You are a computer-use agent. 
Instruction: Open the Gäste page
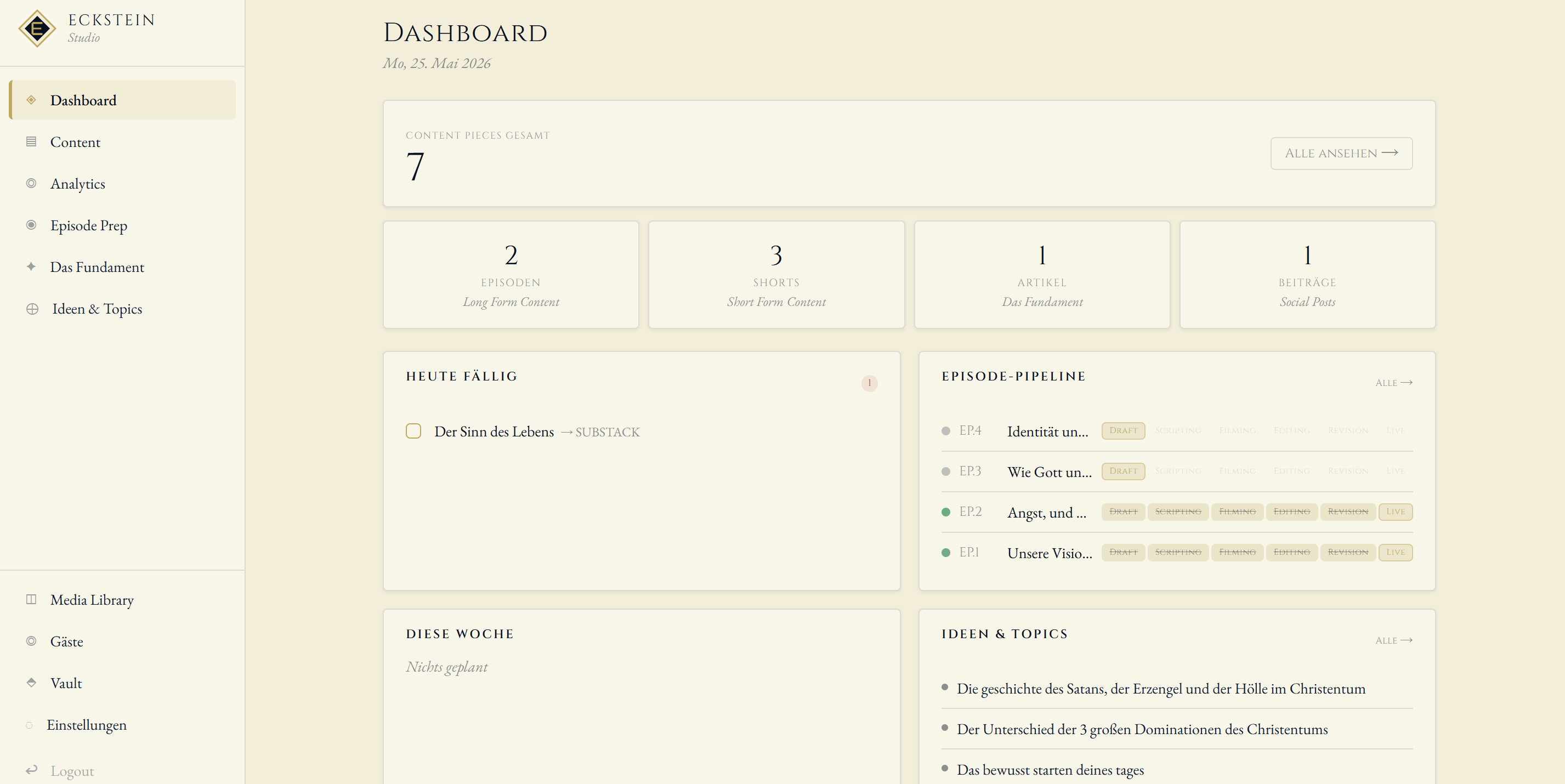point(123,641)
